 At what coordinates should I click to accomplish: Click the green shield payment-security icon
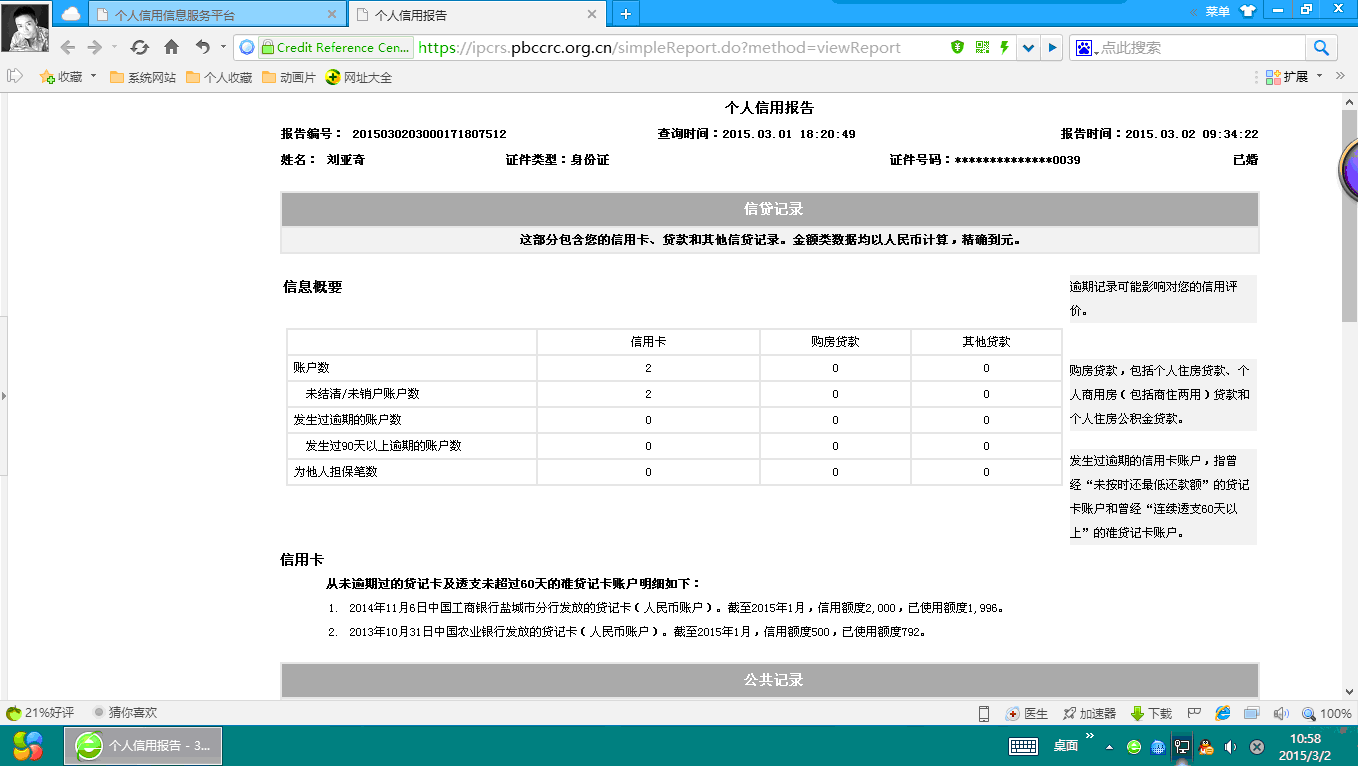click(957, 47)
